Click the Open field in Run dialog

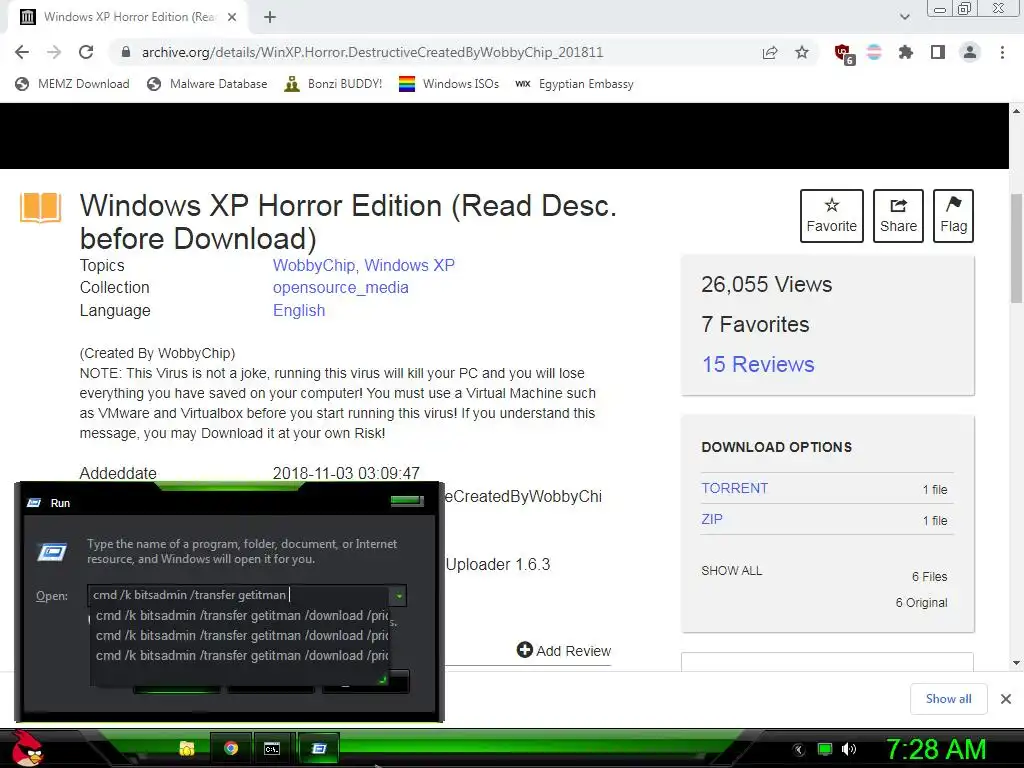239,595
